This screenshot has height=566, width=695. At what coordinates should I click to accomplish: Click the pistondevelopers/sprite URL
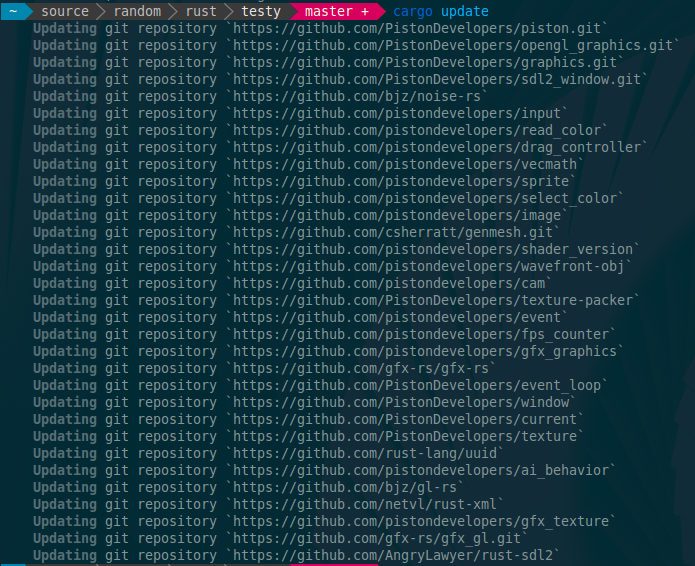401,181
